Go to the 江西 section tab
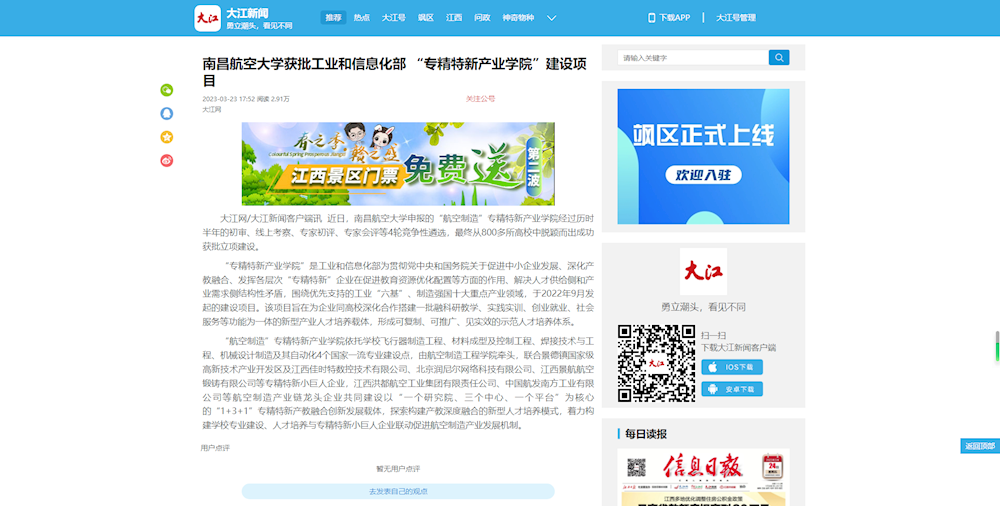This screenshot has height=506, width=1000. pos(454,18)
